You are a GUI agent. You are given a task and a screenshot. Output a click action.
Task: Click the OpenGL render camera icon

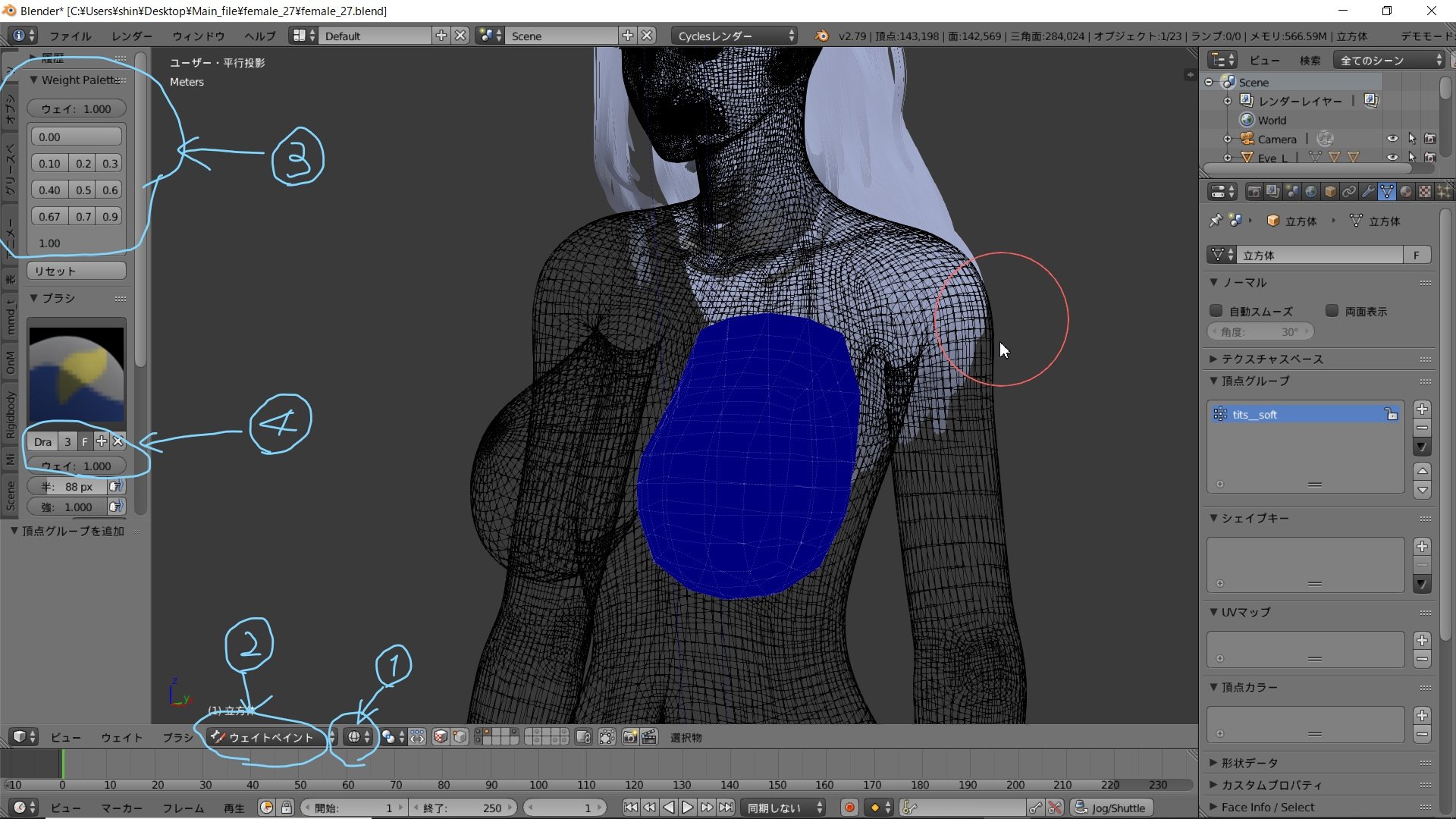tap(629, 737)
